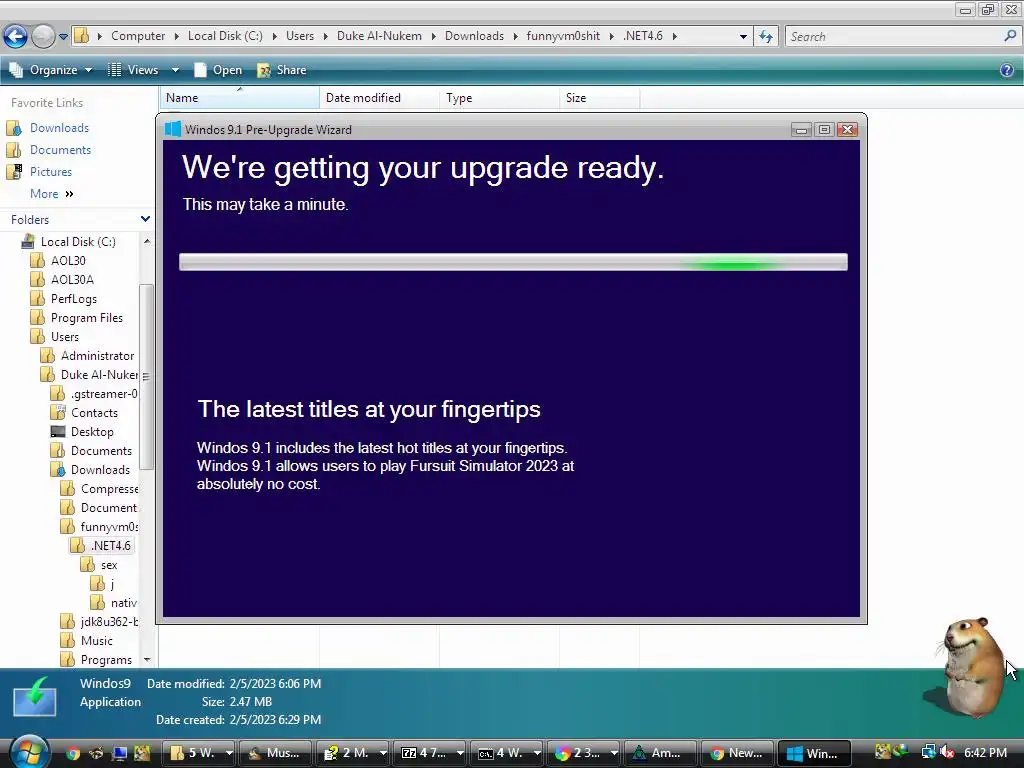
Task: Expand the arrow after .NET4.6 in the breadcrumb
Action: (x=675, y=37)
